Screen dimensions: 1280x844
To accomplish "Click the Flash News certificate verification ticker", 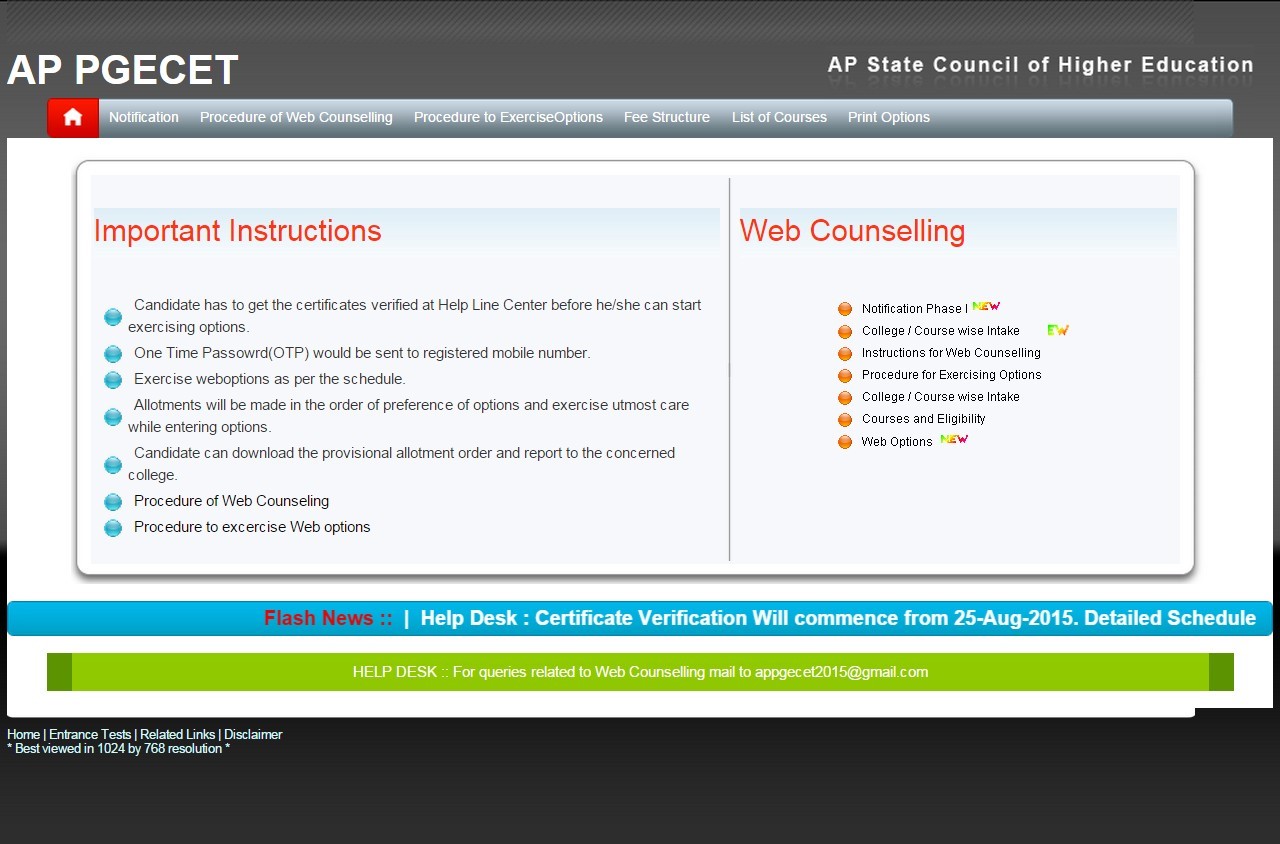I will 837,619.
